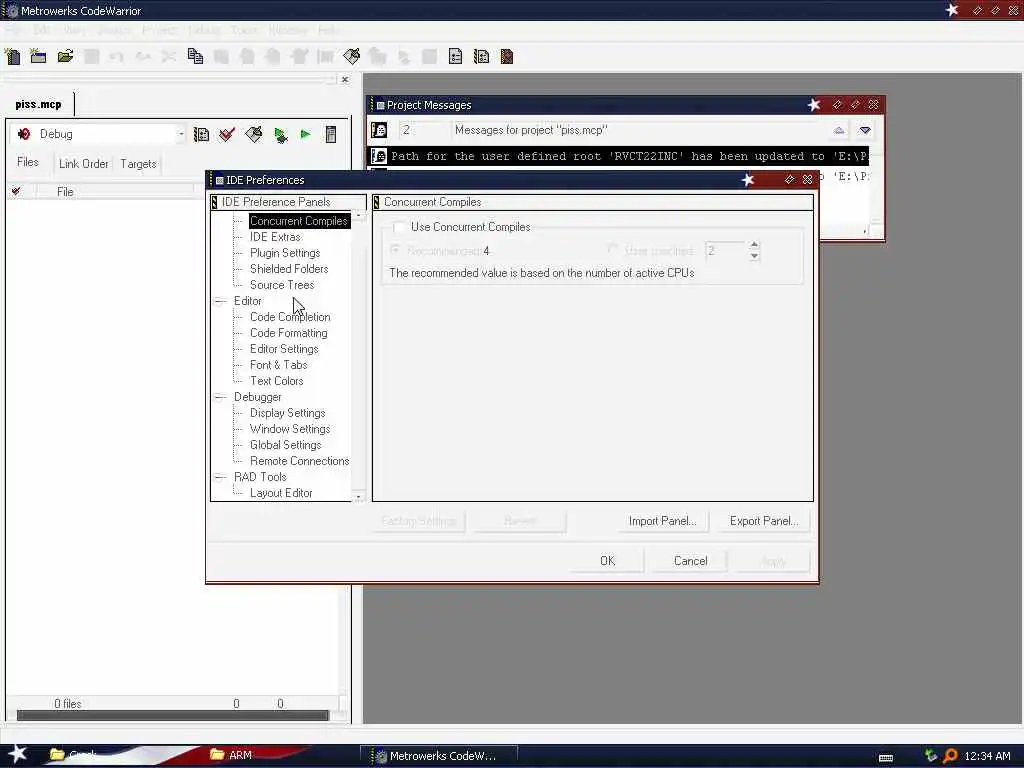Switch to the Link Order tab
Viewport: 1024px width, 768px height.
tap(84, 164)
